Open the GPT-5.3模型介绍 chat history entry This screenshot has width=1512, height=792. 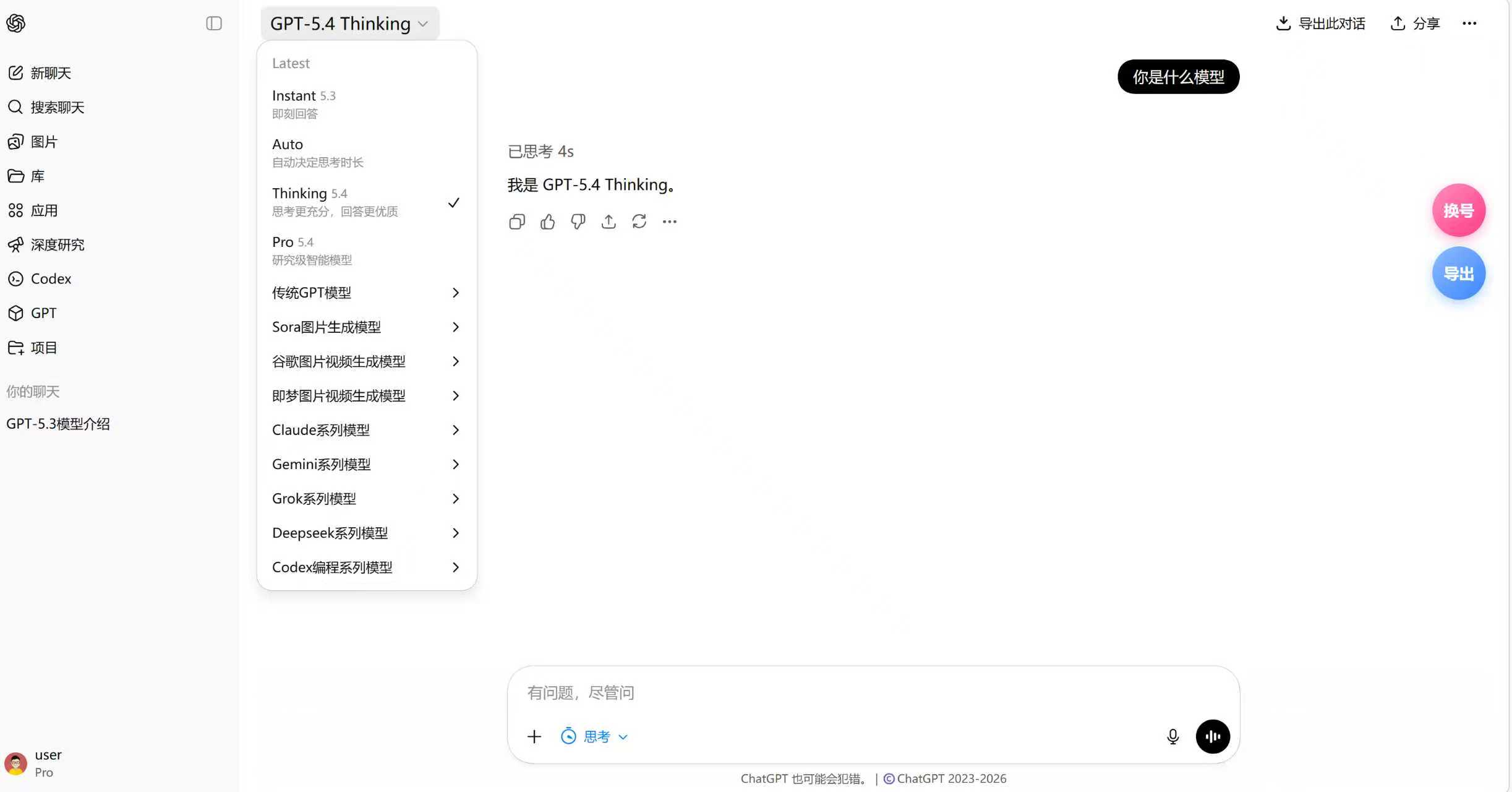(58, 424)
